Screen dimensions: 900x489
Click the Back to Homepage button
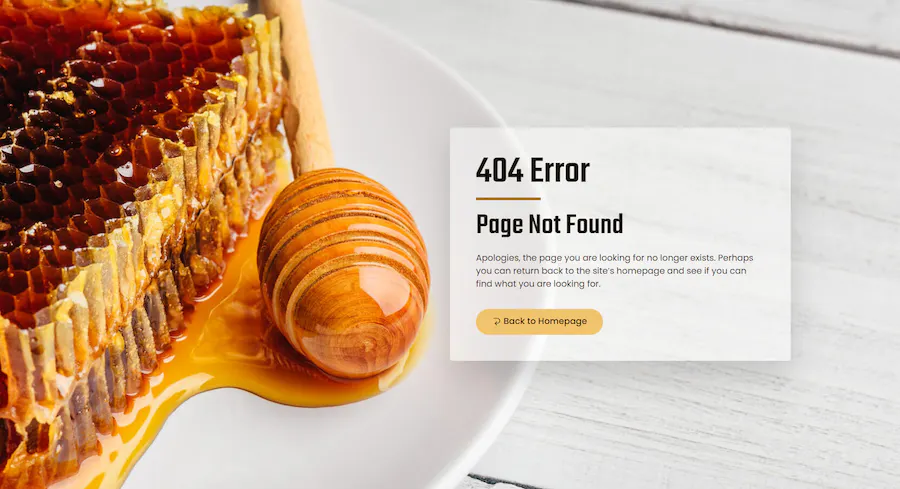[x=539, y=321]
